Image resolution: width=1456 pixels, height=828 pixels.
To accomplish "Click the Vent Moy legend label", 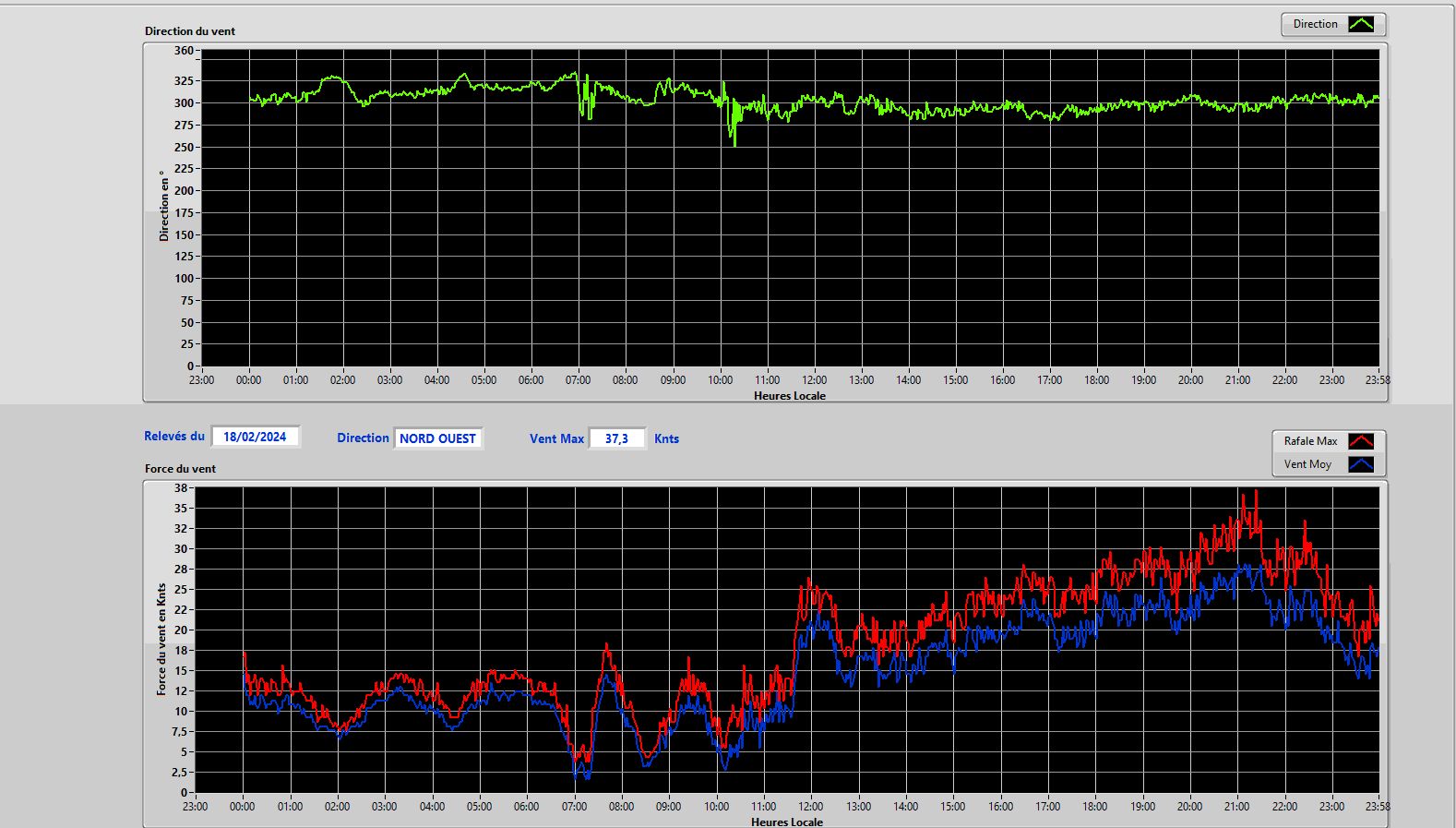I will [x=1307, y=464].
